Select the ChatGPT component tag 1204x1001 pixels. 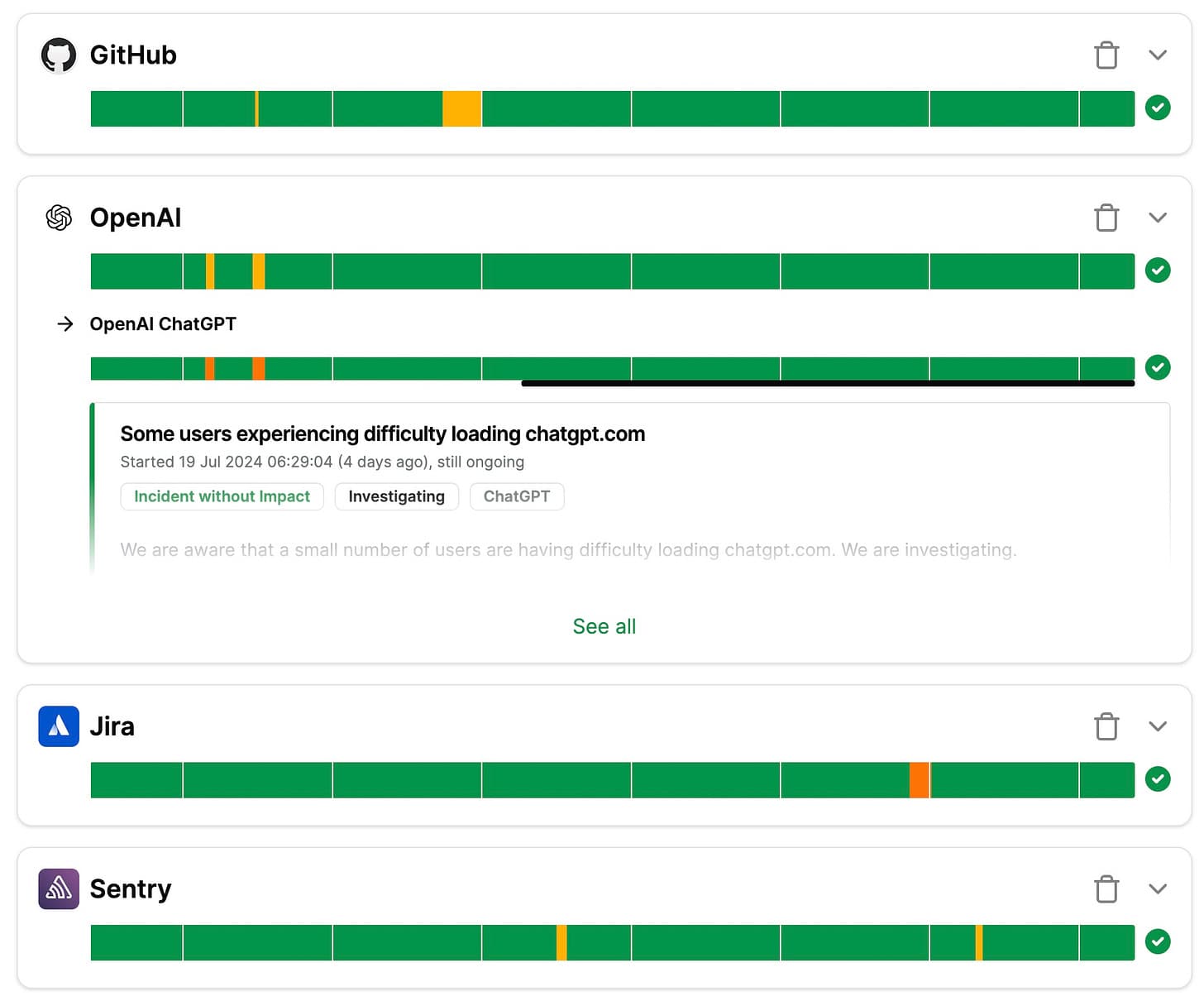tap(517, 496)
